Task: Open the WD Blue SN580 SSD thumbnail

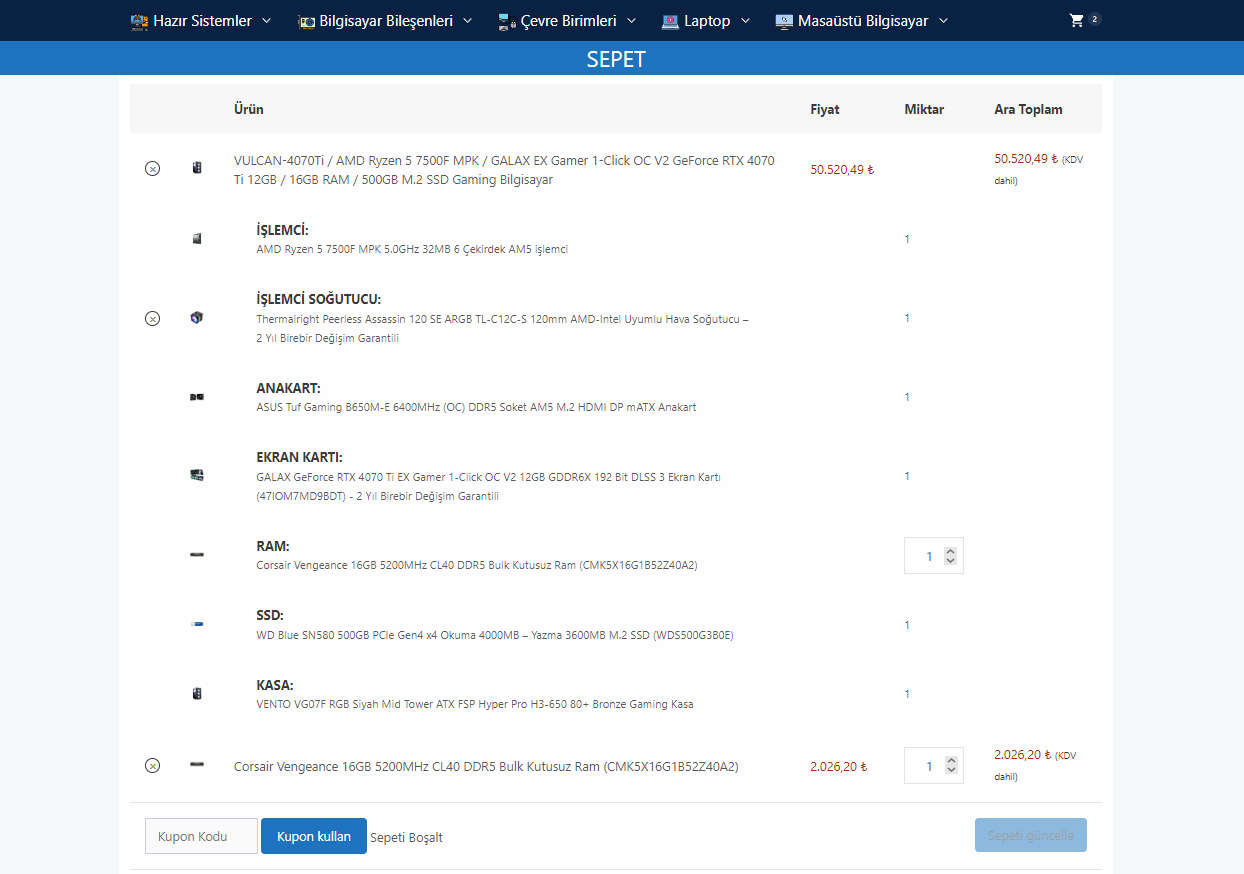Action: click(197, 624)
